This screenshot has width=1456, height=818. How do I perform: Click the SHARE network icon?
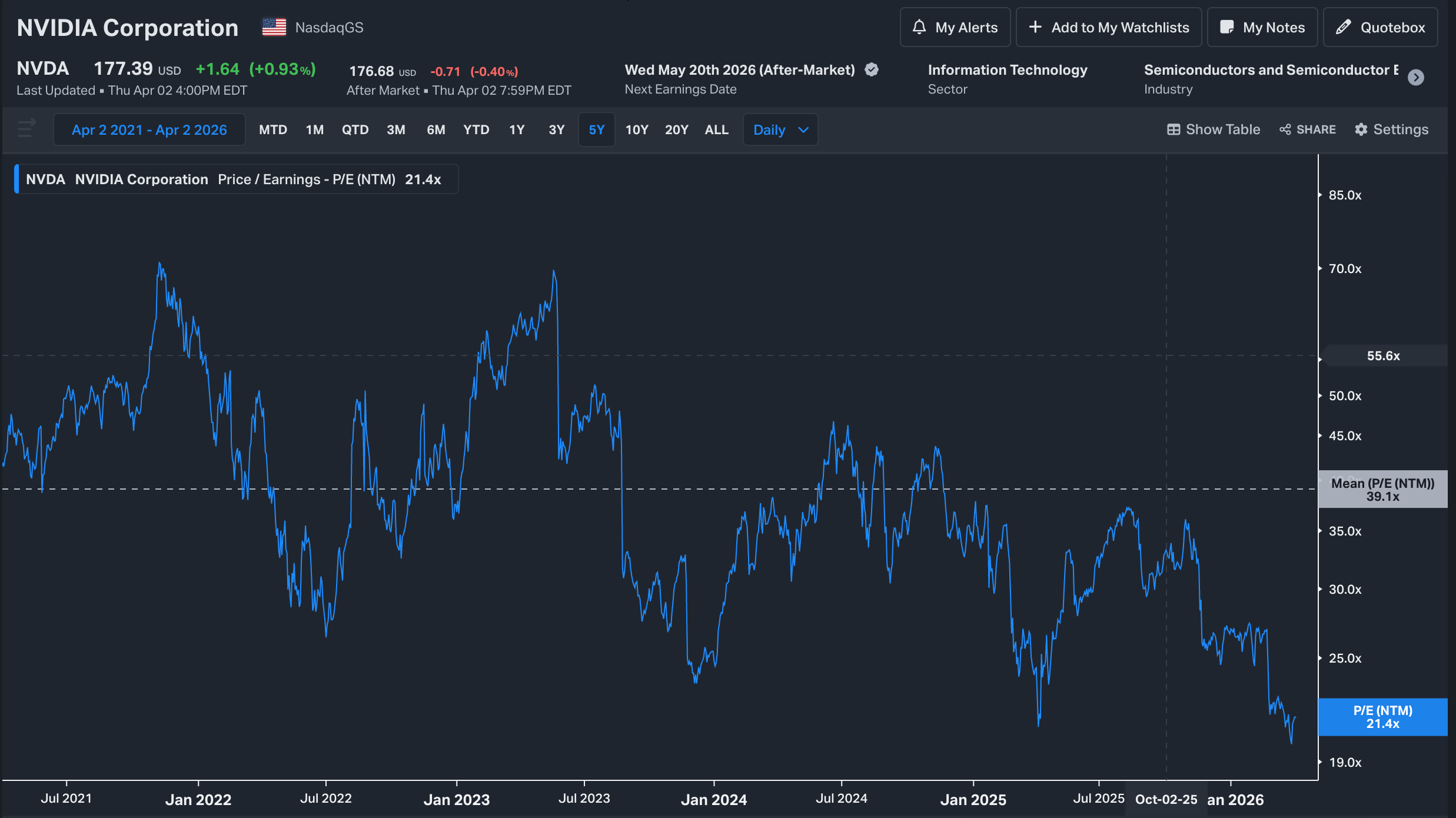coord(1285,129)
